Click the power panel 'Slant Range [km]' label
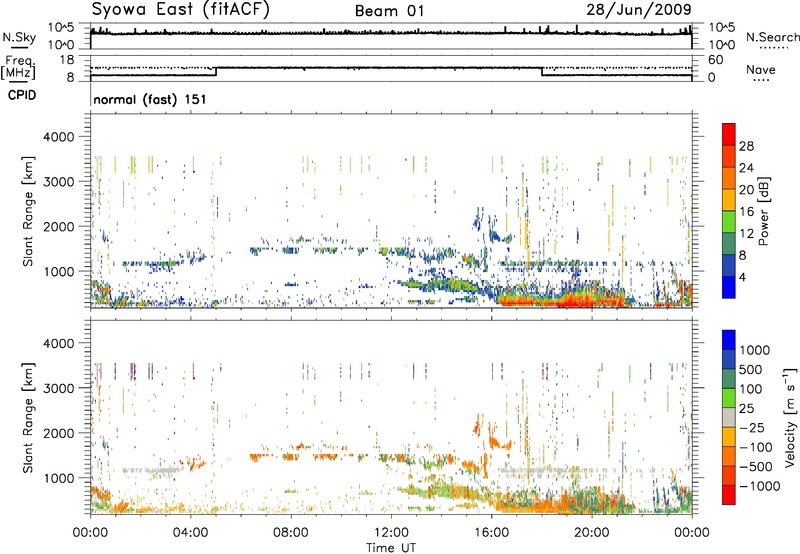 tap(27, 211)
